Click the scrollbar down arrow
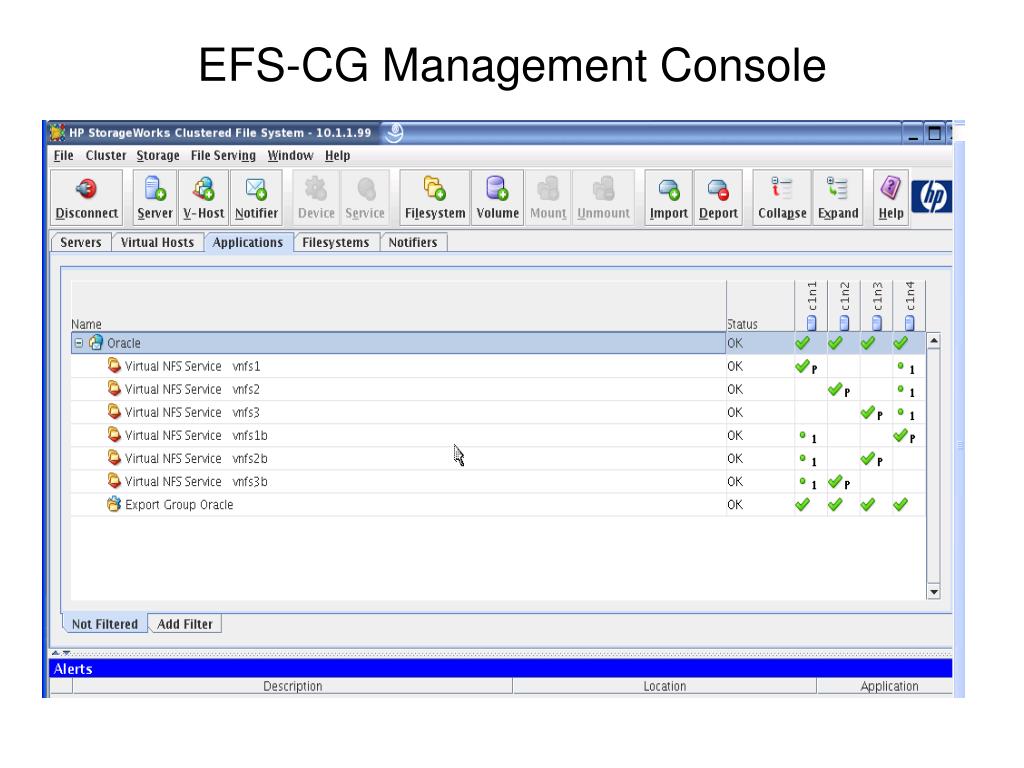 click(934, 592)
